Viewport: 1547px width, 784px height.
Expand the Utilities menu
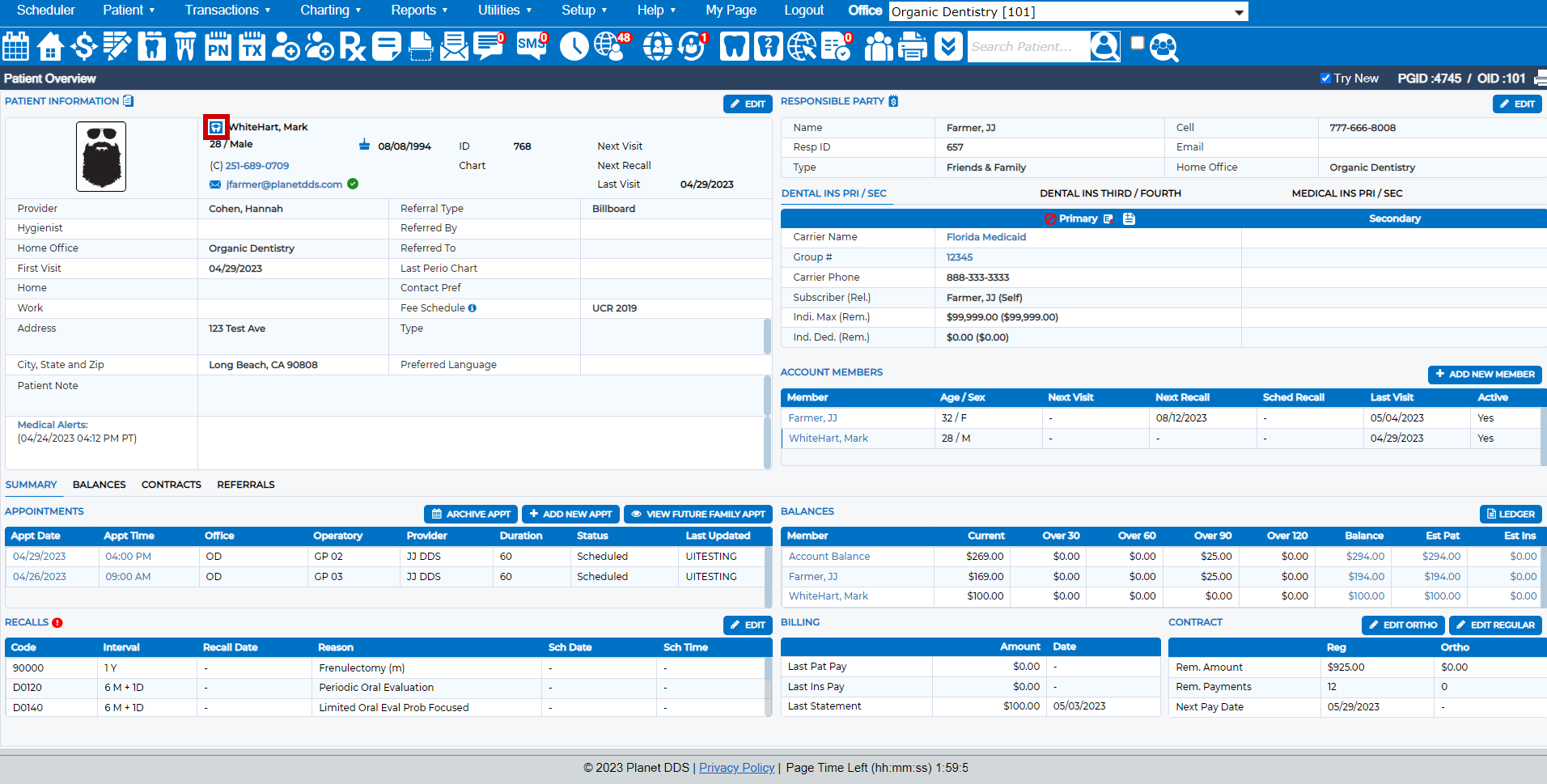pos(504,11)
